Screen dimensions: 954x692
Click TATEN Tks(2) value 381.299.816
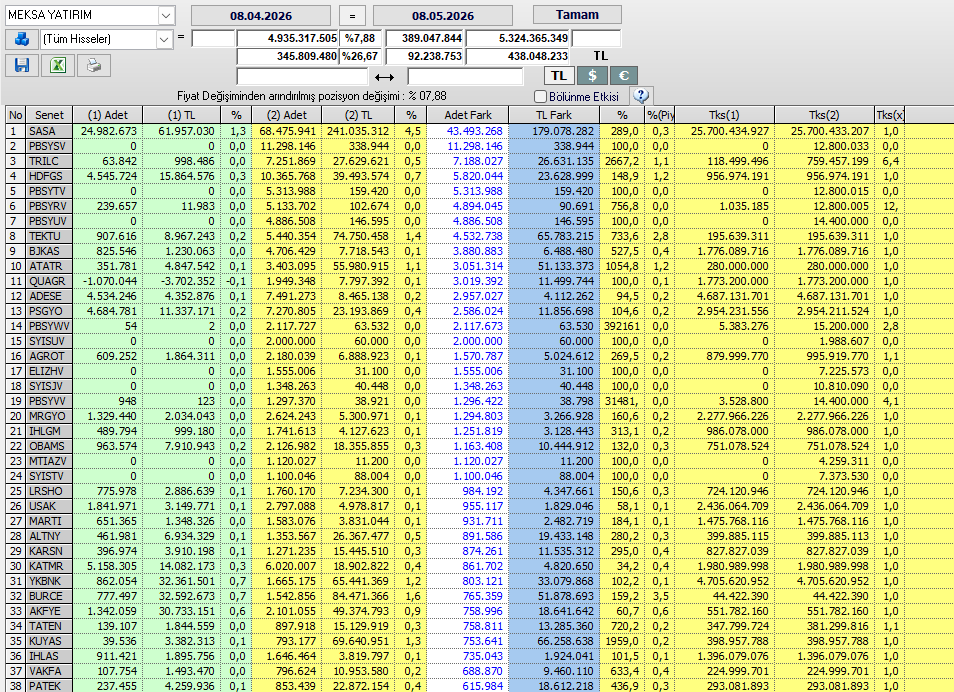(x=824, y=626)
